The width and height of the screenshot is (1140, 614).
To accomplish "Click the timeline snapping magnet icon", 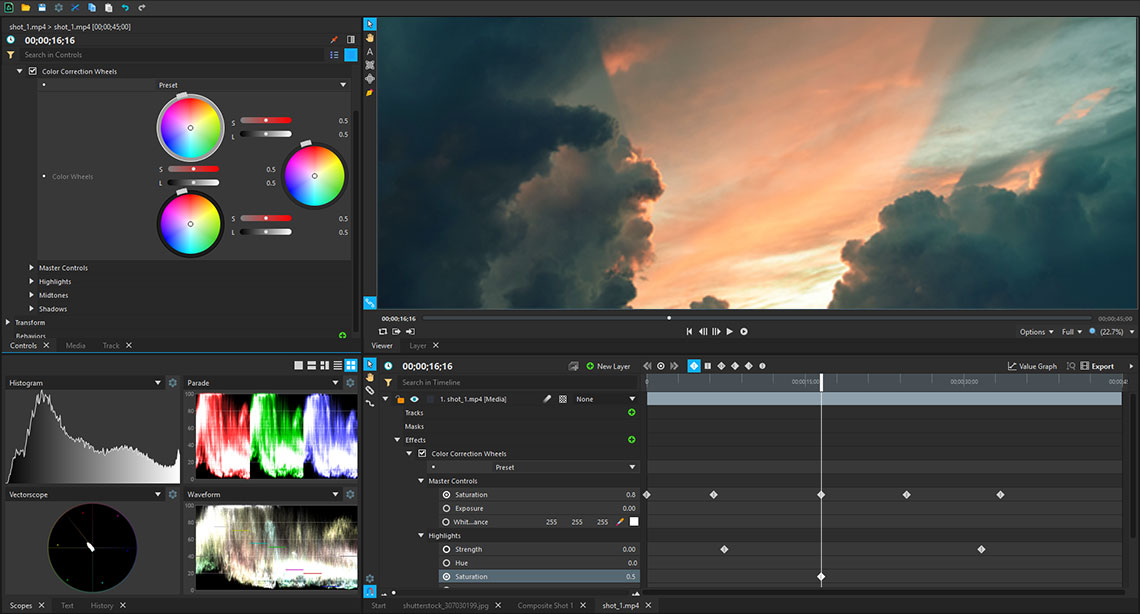I will point(369,591).
